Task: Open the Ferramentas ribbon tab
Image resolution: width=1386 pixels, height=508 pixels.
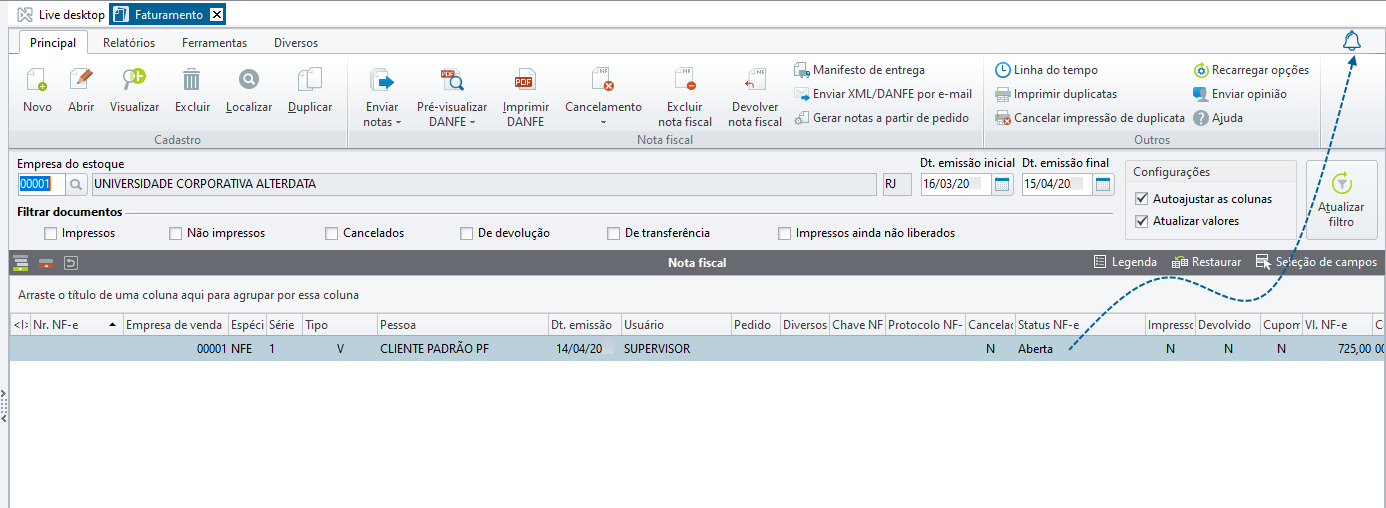Action: click(214, 43)
